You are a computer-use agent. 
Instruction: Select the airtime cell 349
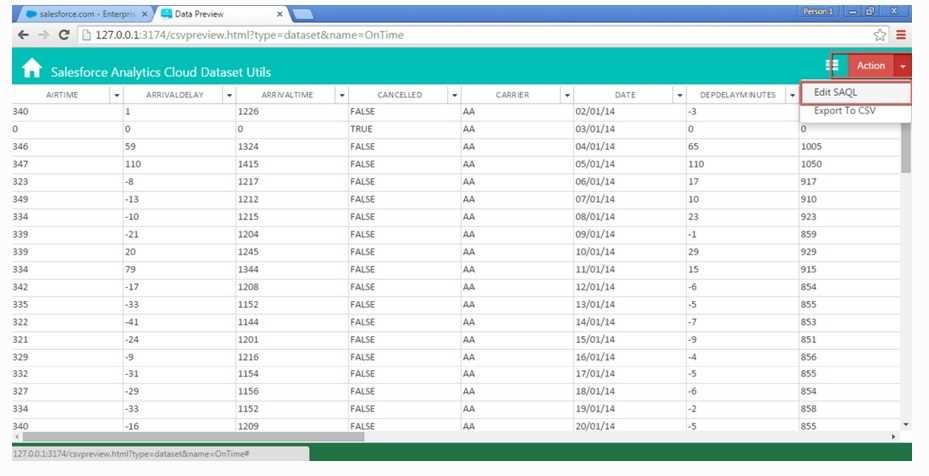pyautogui.click(x=68, y=199)
